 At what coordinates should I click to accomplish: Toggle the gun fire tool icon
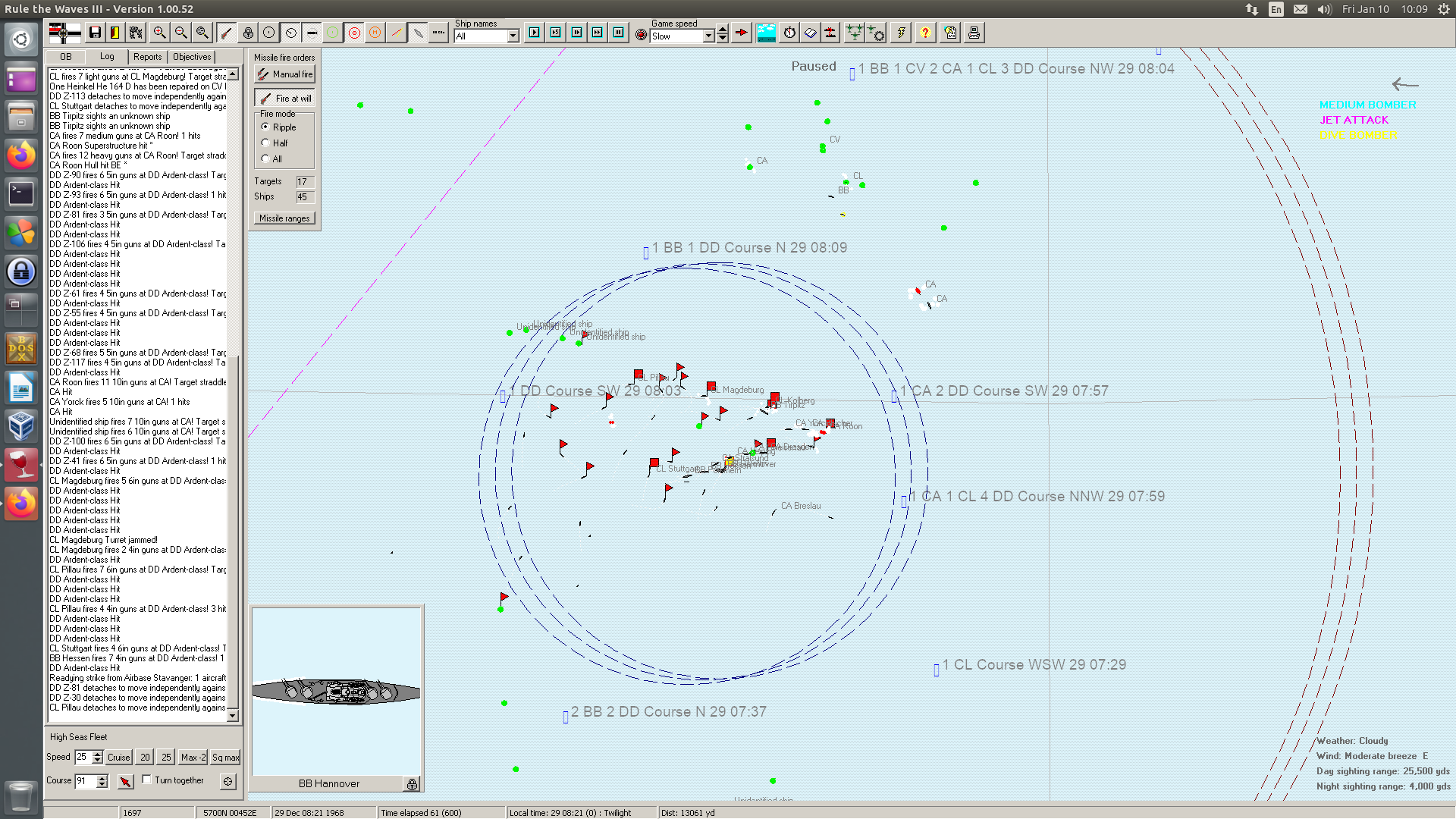(226, 33)
